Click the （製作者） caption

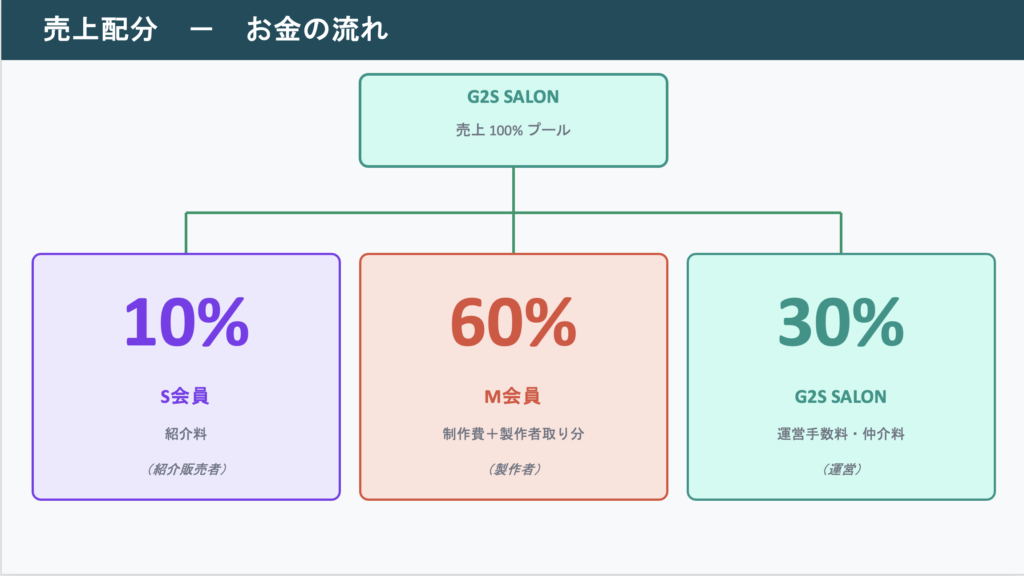point(513,469)
